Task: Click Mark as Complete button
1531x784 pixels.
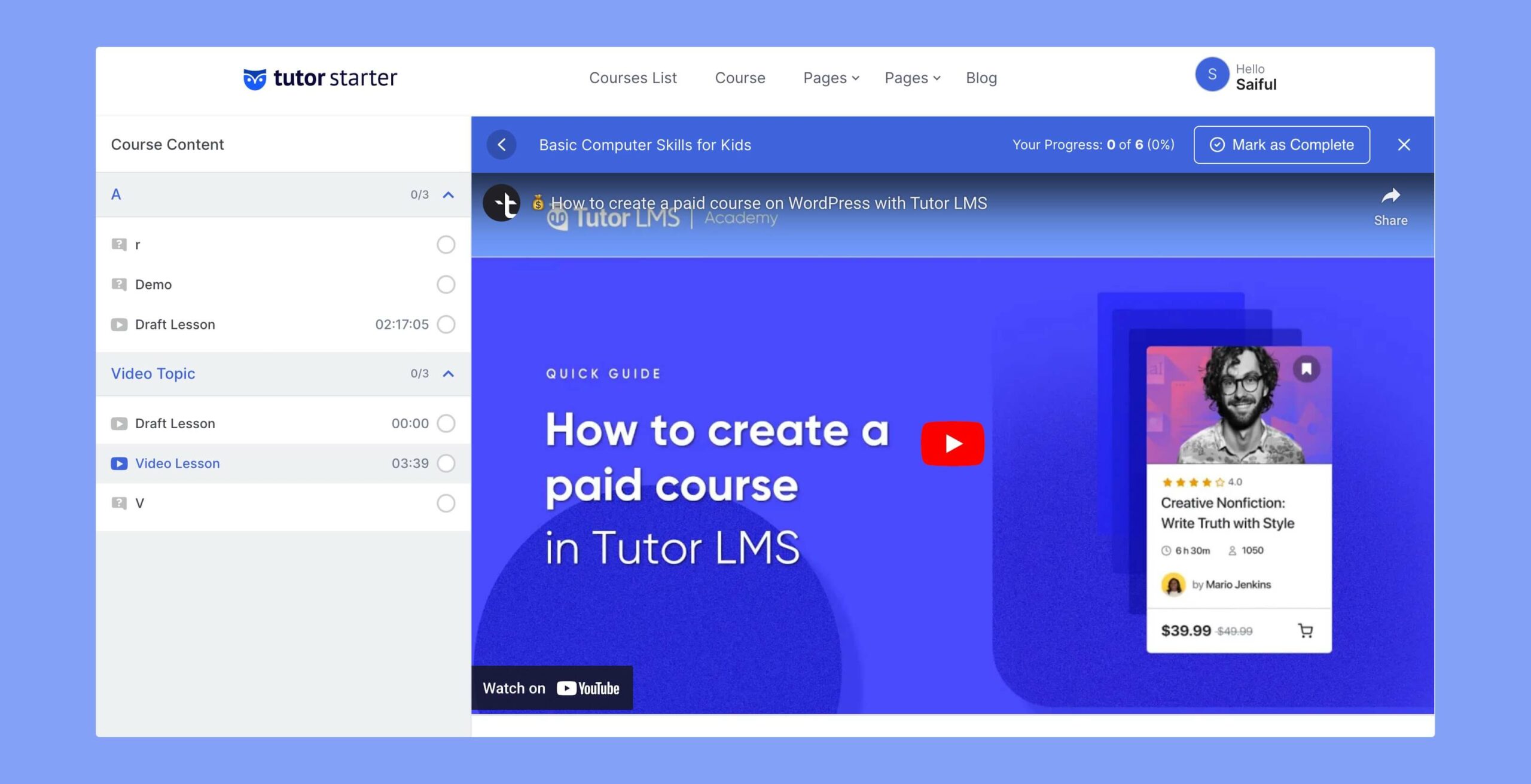Action: tap(1281, 144)
